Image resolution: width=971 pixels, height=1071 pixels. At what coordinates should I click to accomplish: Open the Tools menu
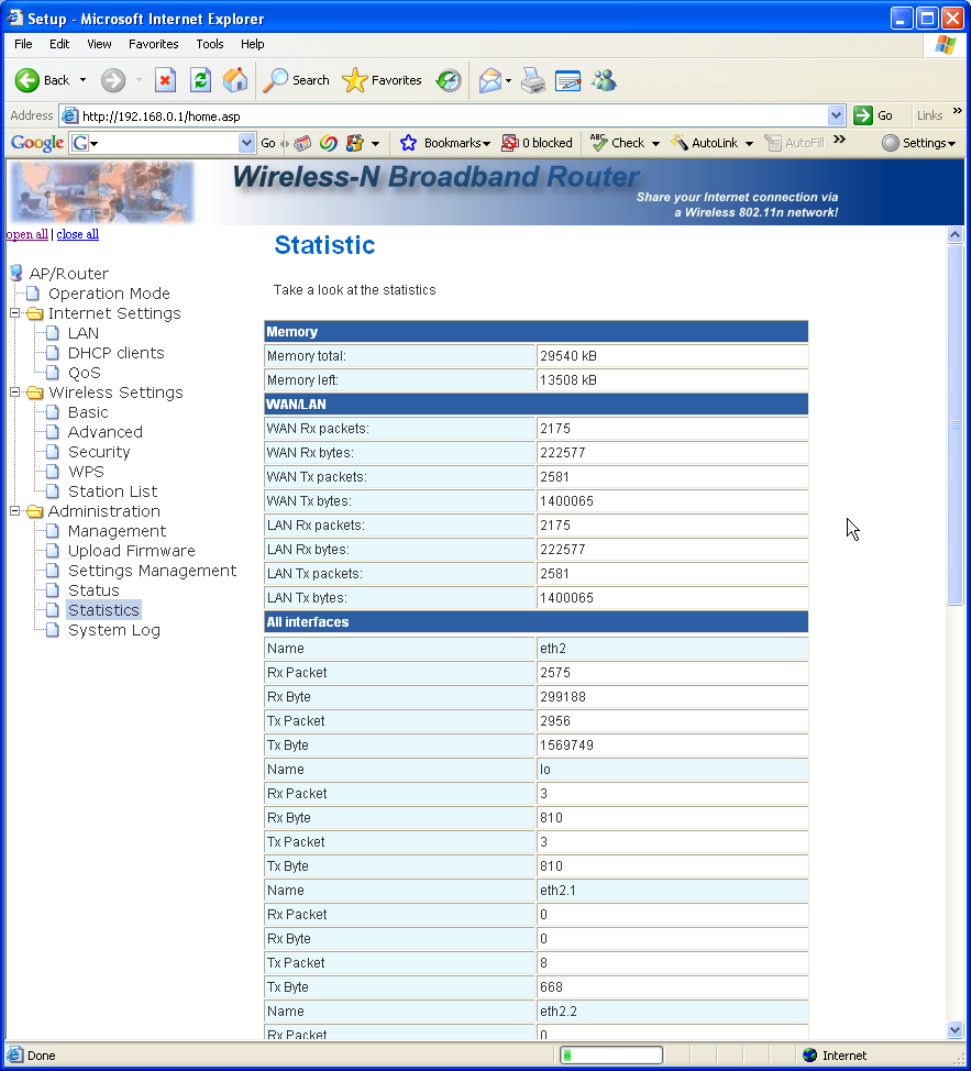pos(210,44)
